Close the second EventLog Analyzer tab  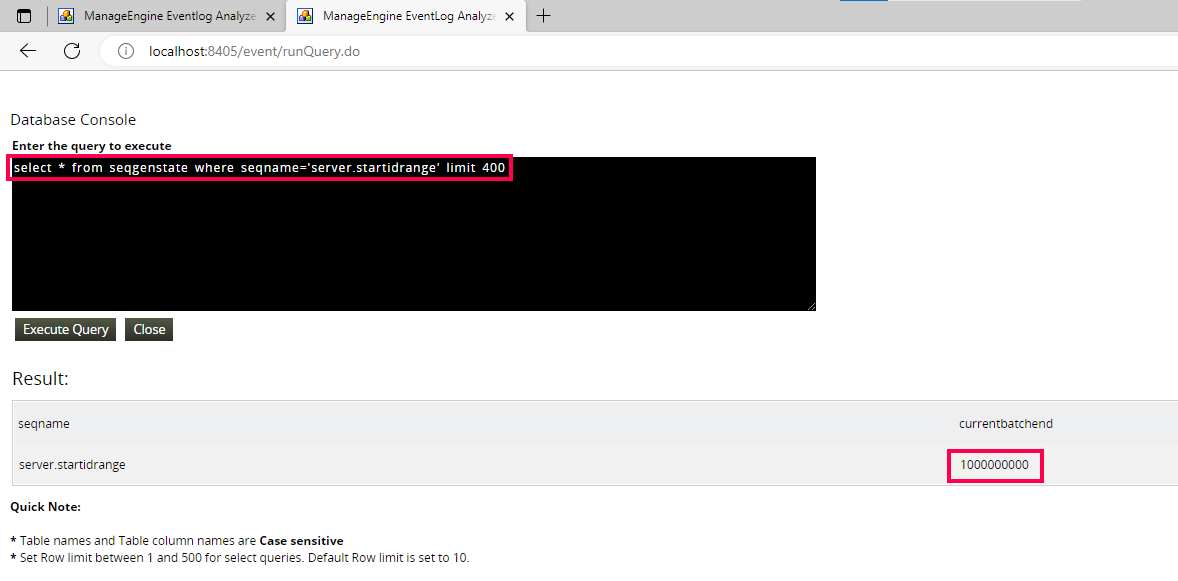[x=509, y=16]
